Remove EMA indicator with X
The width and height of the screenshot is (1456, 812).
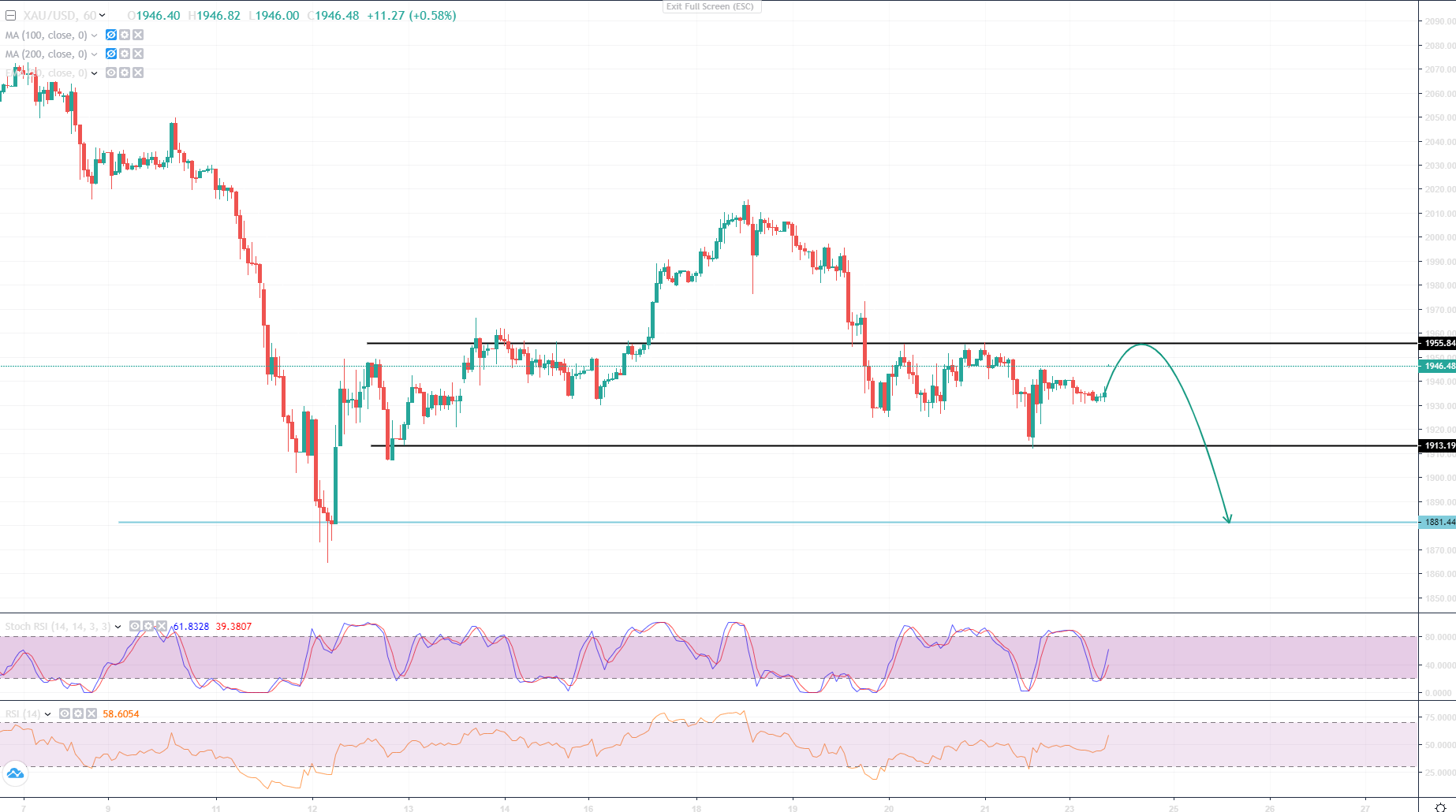click(138, 73)
